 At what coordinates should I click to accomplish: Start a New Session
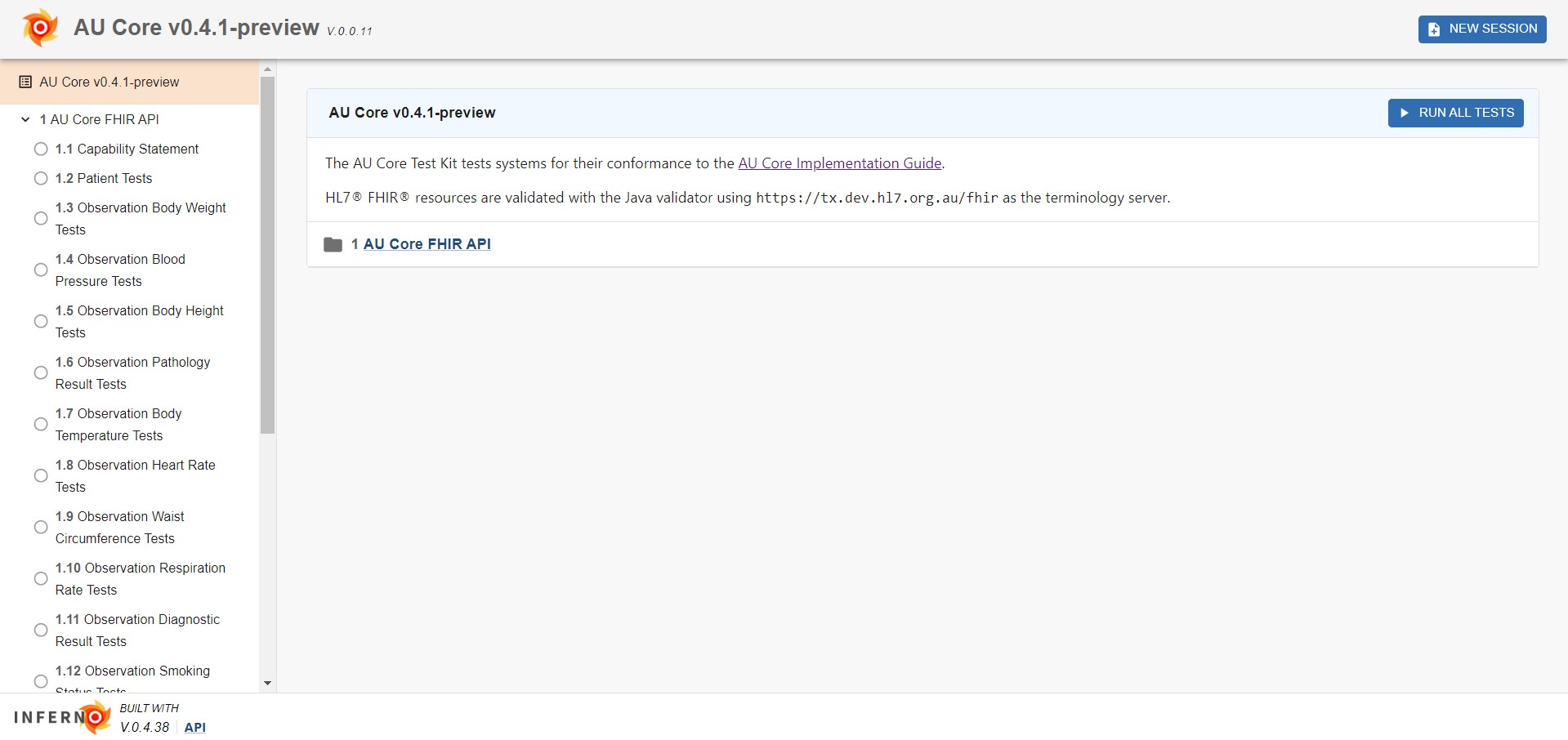pos(1482,29)
